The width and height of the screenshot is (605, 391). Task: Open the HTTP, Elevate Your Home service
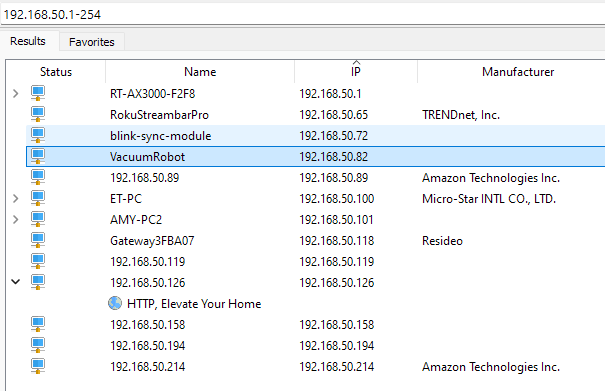194,304
